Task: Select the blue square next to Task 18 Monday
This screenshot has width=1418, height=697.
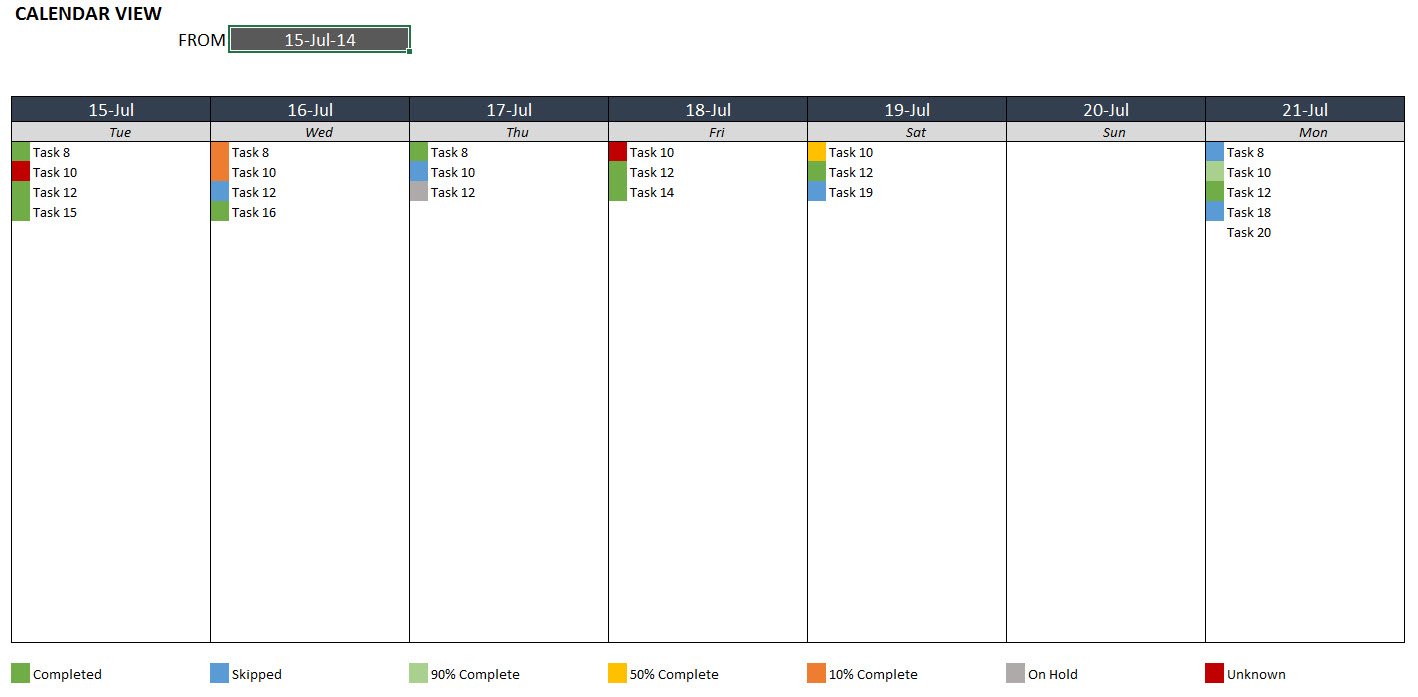Action: coord(1216,212)
